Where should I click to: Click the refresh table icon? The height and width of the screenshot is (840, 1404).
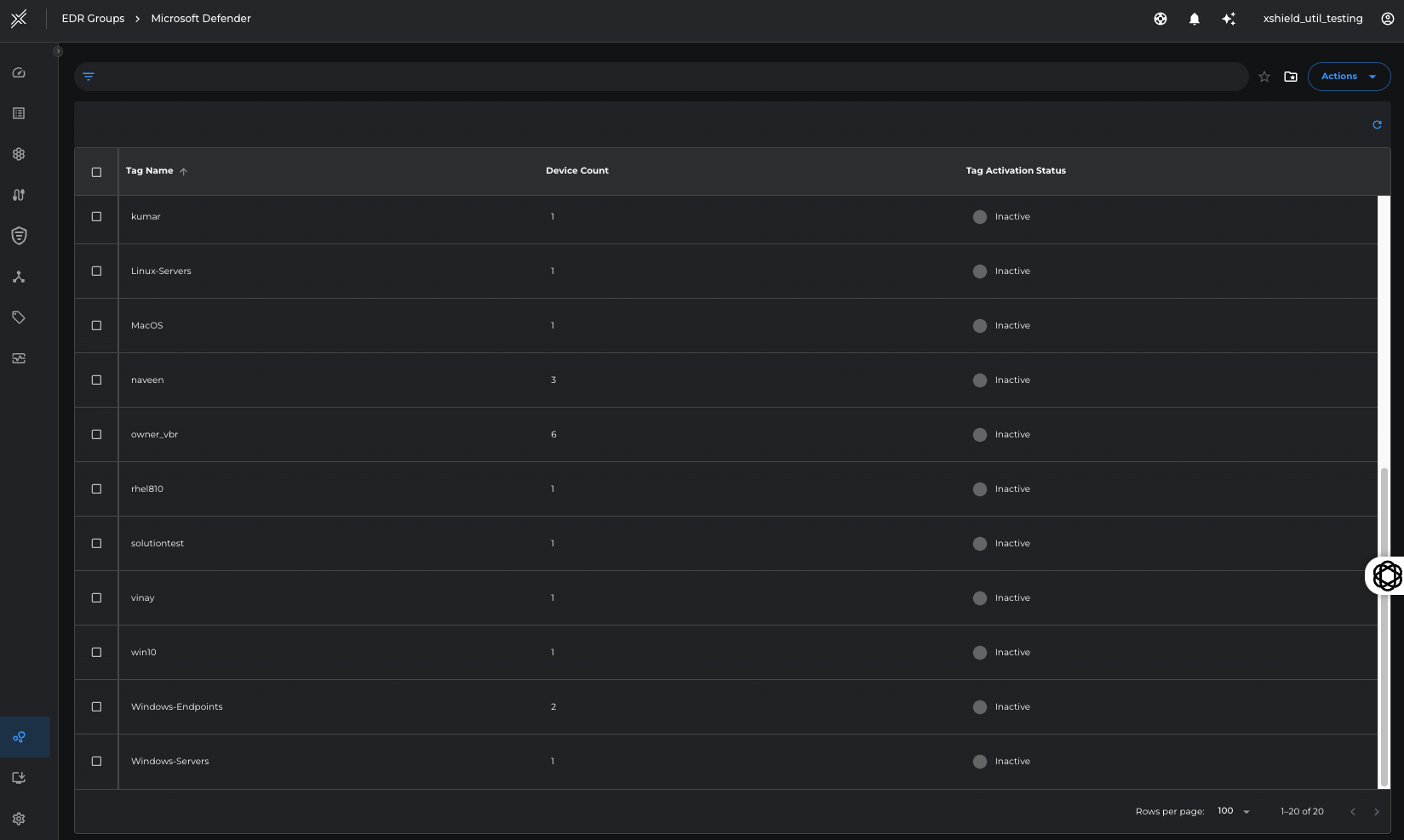coord(1377,125)
